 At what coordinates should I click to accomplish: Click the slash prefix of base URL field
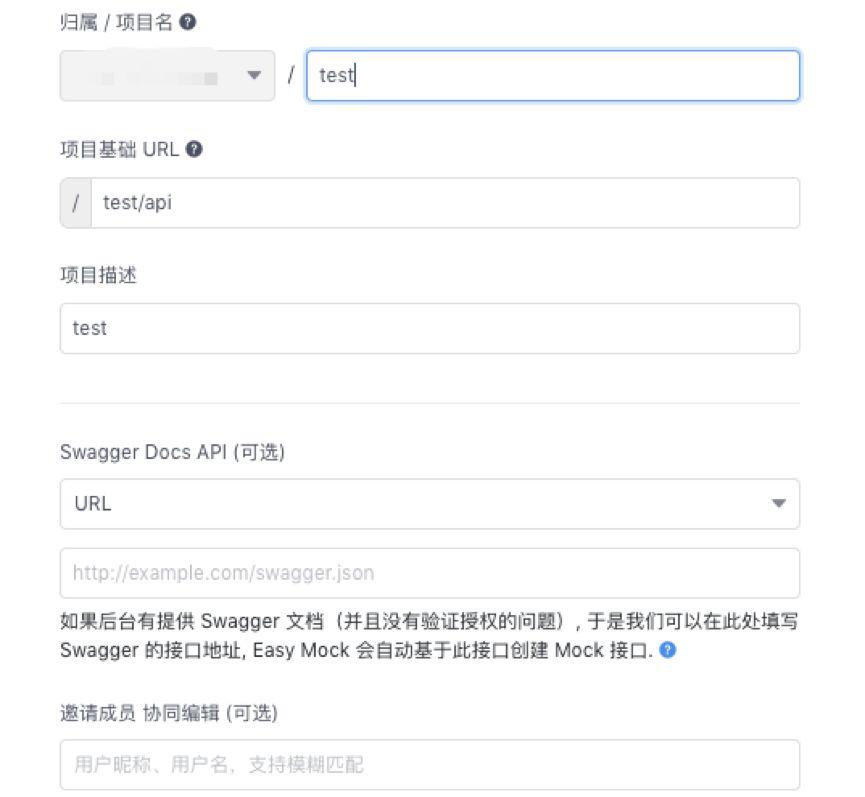[x=76, y=203]
